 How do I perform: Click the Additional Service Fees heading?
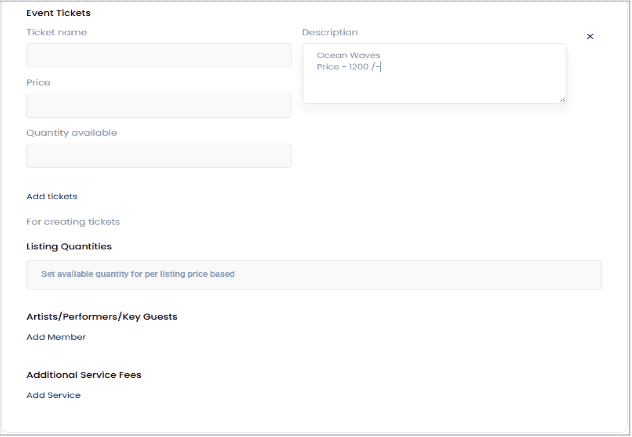tap(83, 374)
